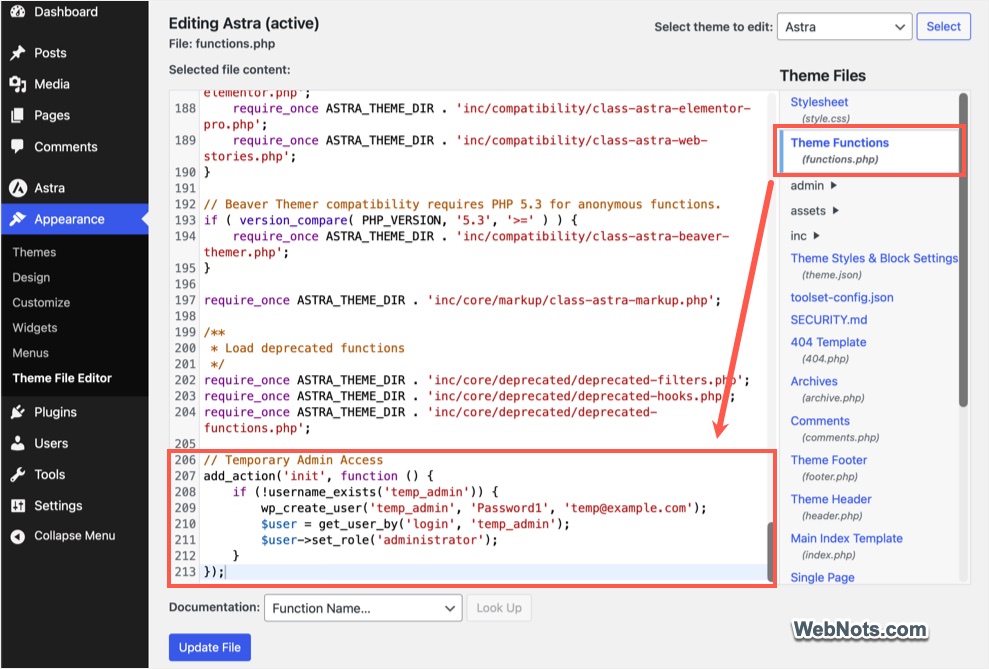Click the wp_create_user code line 209
Screen dimensions: 989x669
(x=484, y=508)
